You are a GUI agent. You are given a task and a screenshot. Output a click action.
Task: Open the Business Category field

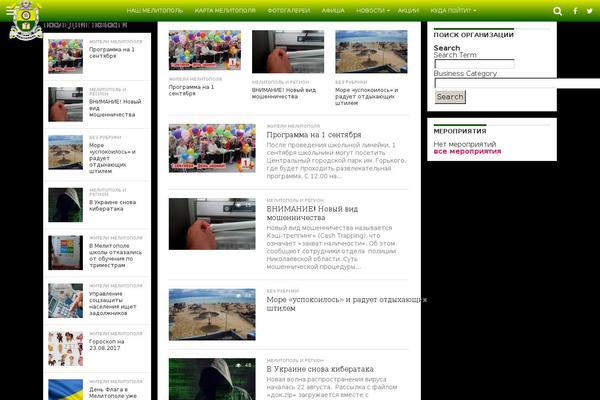(517, 83)
